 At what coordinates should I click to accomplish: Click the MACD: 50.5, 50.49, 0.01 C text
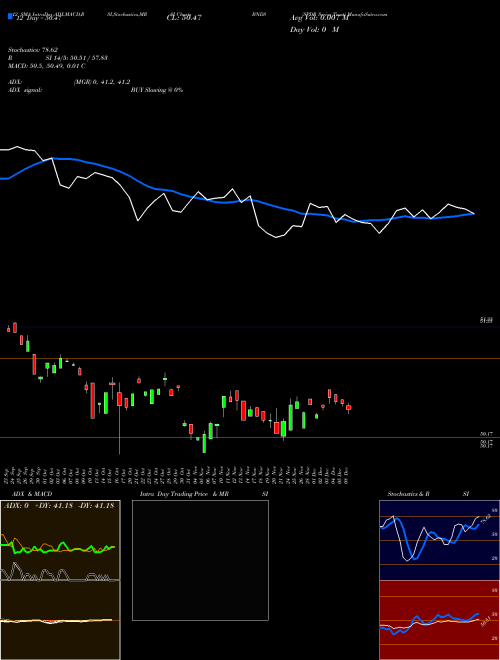pyautogui.click(x=47, y=66)
